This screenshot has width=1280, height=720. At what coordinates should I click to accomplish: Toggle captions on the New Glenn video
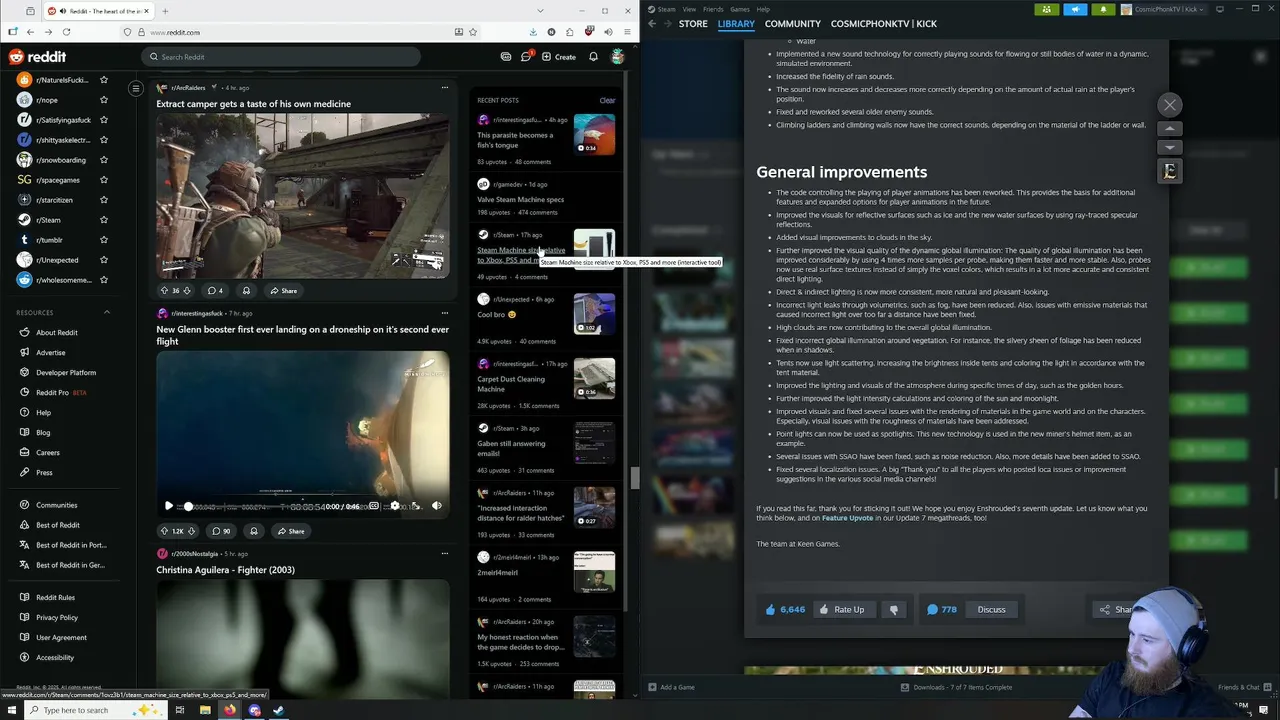pyautogui.click(x=374, y=506)
